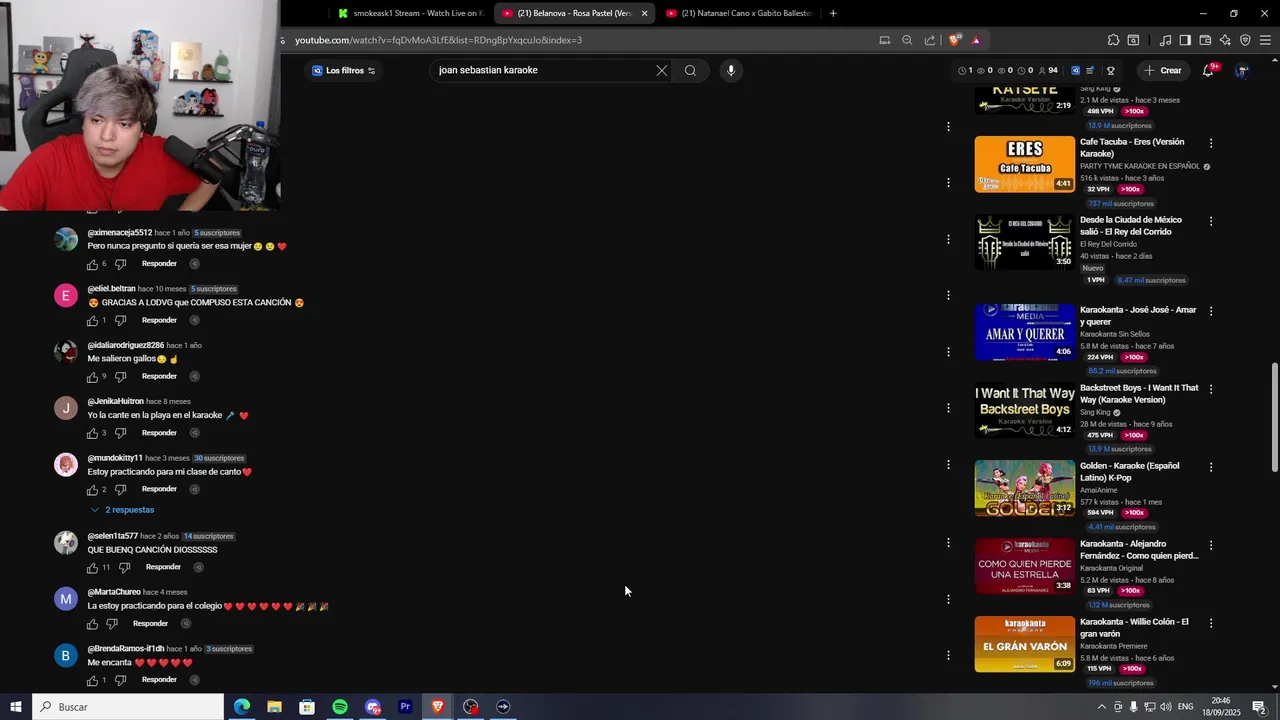Open three-dot menu on @eliel.beltran's comment
Screen dimensions: 1280x720
pyautogui.click(x=948, y=295)
